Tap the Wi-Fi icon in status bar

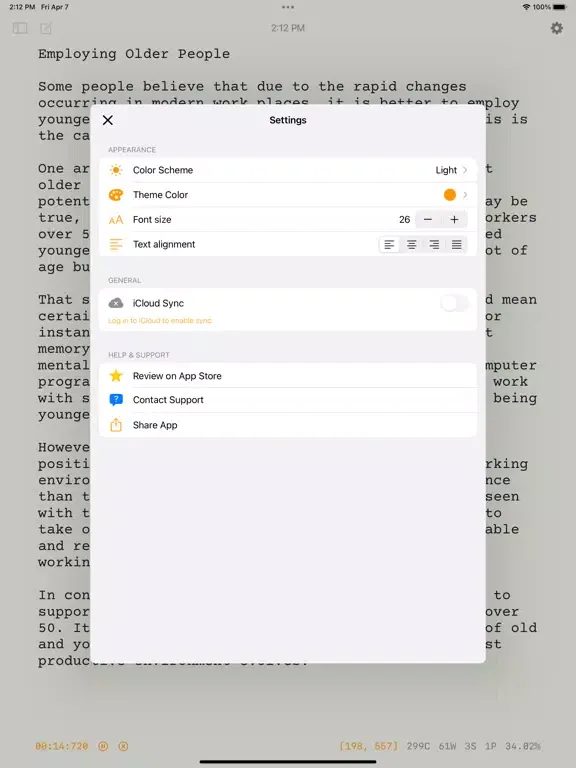coord(526,7)
